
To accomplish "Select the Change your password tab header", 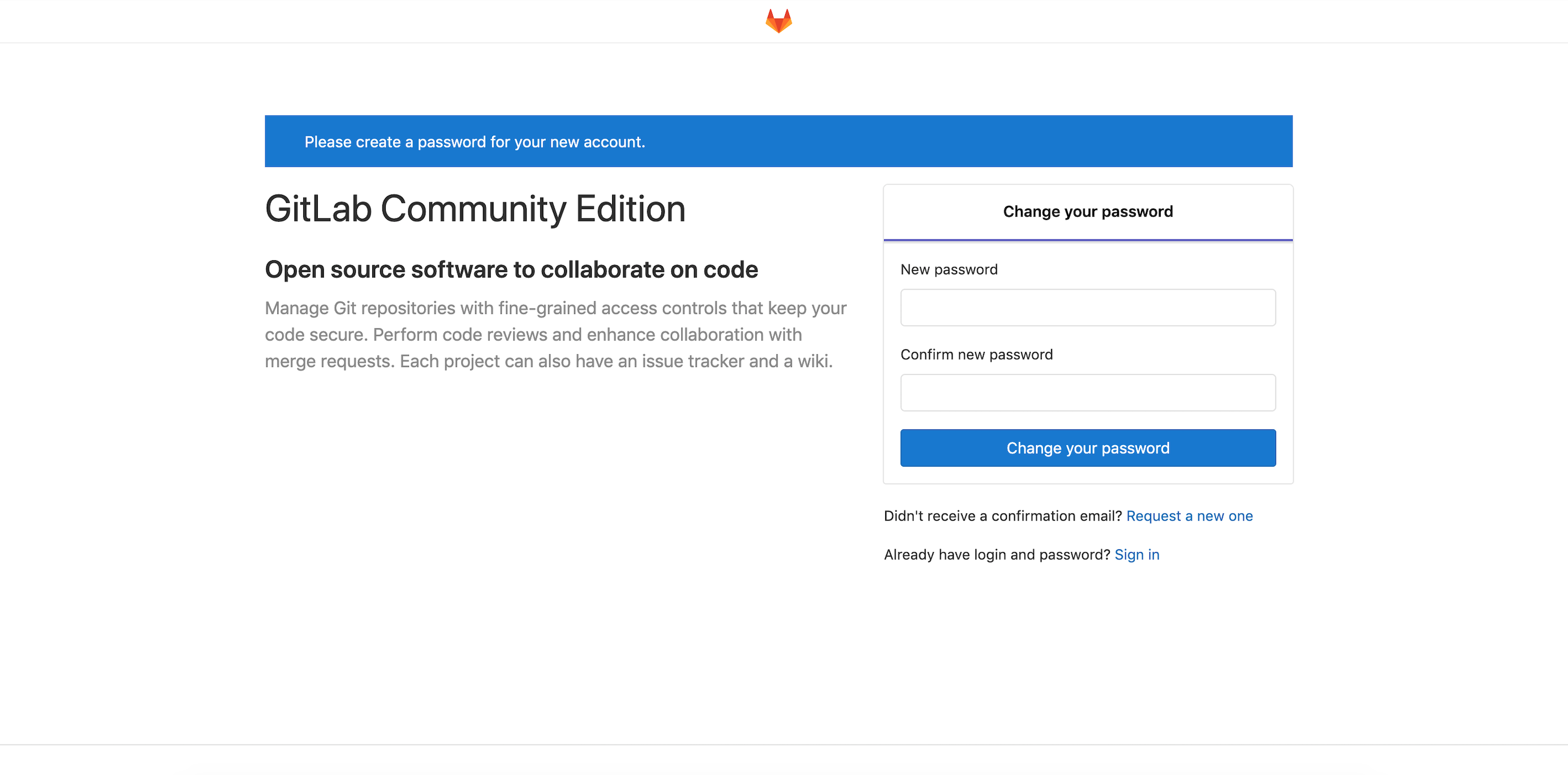I will tap(1087, 211).
